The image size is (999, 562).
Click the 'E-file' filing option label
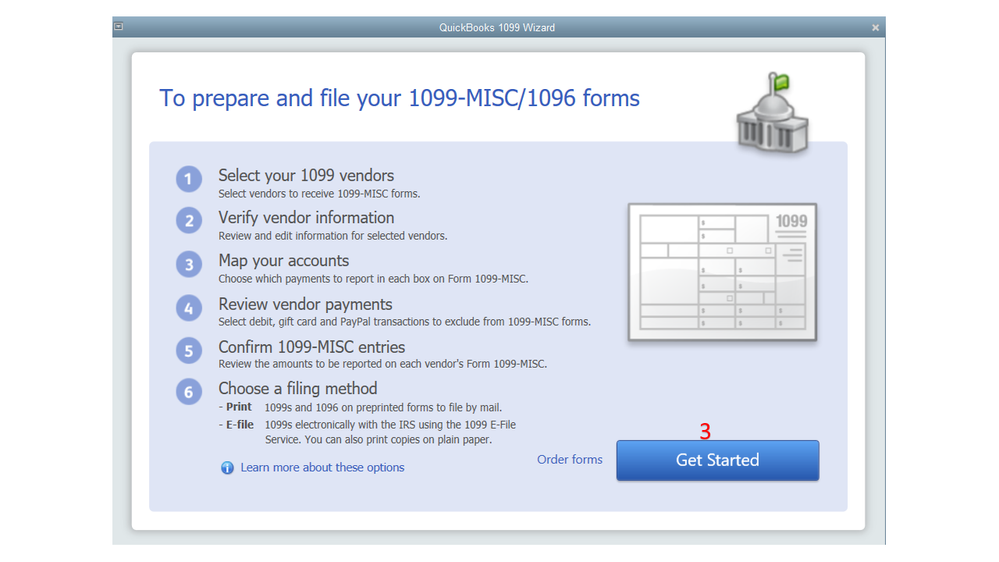point(240,424)
